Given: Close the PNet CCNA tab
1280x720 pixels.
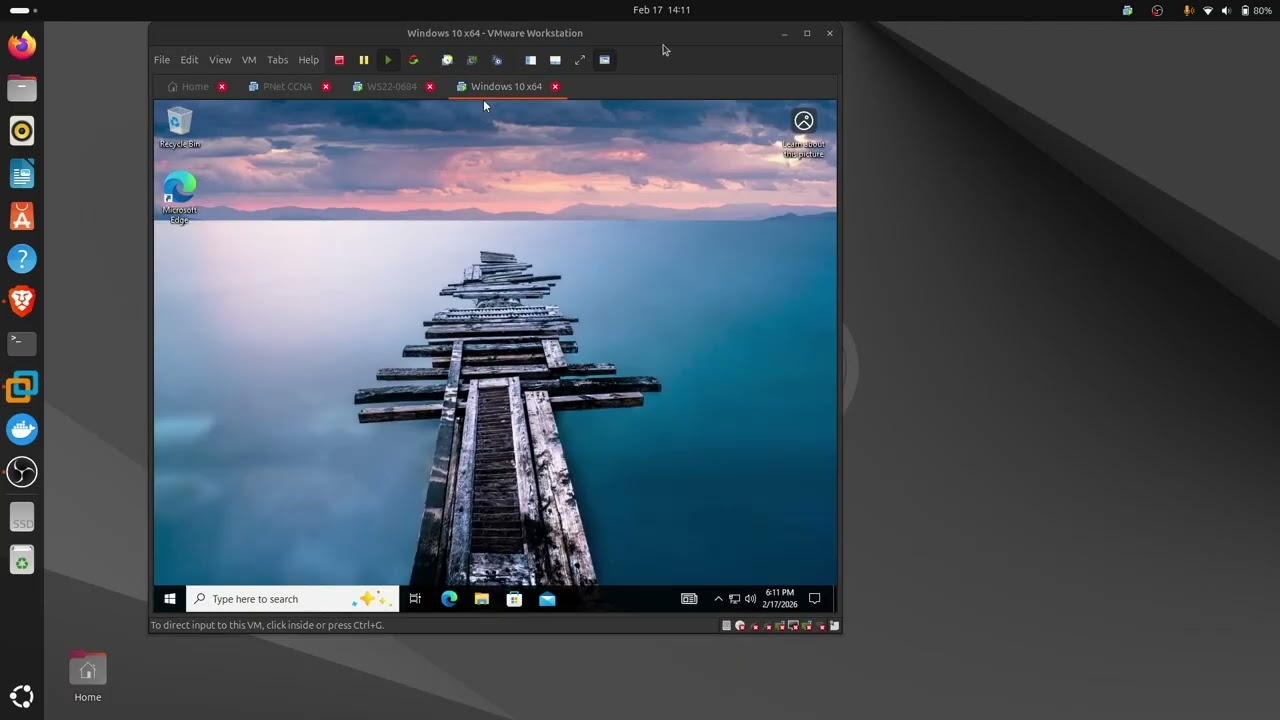Looking at the screenshot, I should coord(326,87).
